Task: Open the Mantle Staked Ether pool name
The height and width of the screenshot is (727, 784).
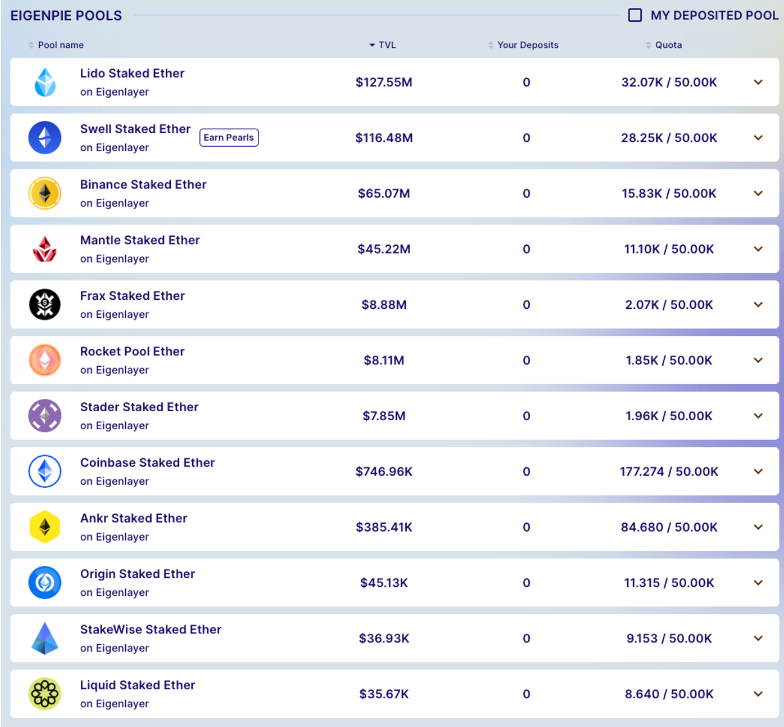Action: (140, 240)
